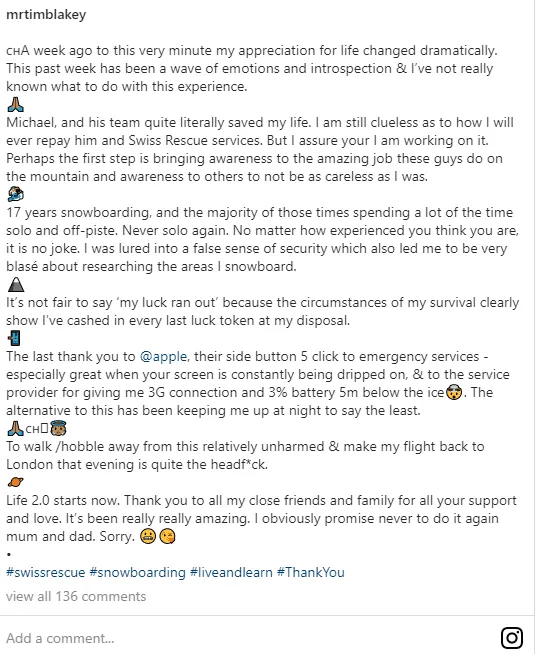Image resolution: width=537 pixels, height=654 pixels.
Task: Open the Instagram logo icon
Action: tap(512, 638)
